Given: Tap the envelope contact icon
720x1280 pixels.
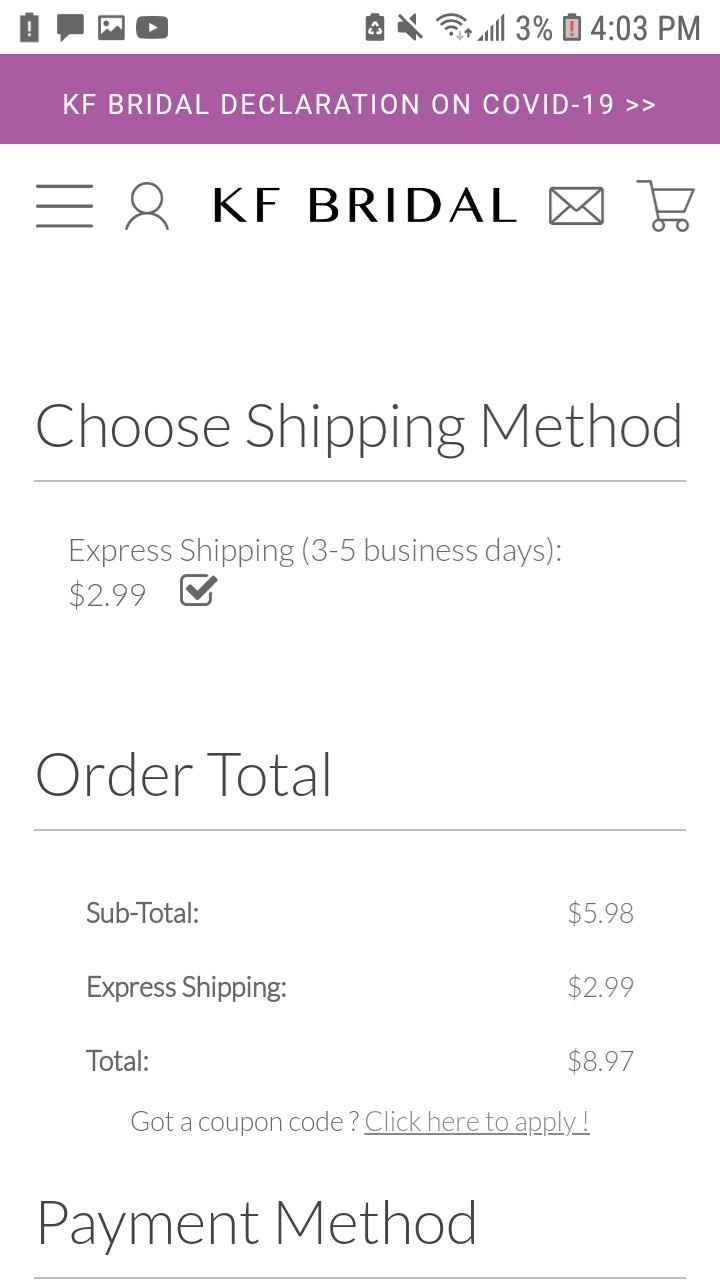Looking at the screenshot, I should [x=576, y=207].
